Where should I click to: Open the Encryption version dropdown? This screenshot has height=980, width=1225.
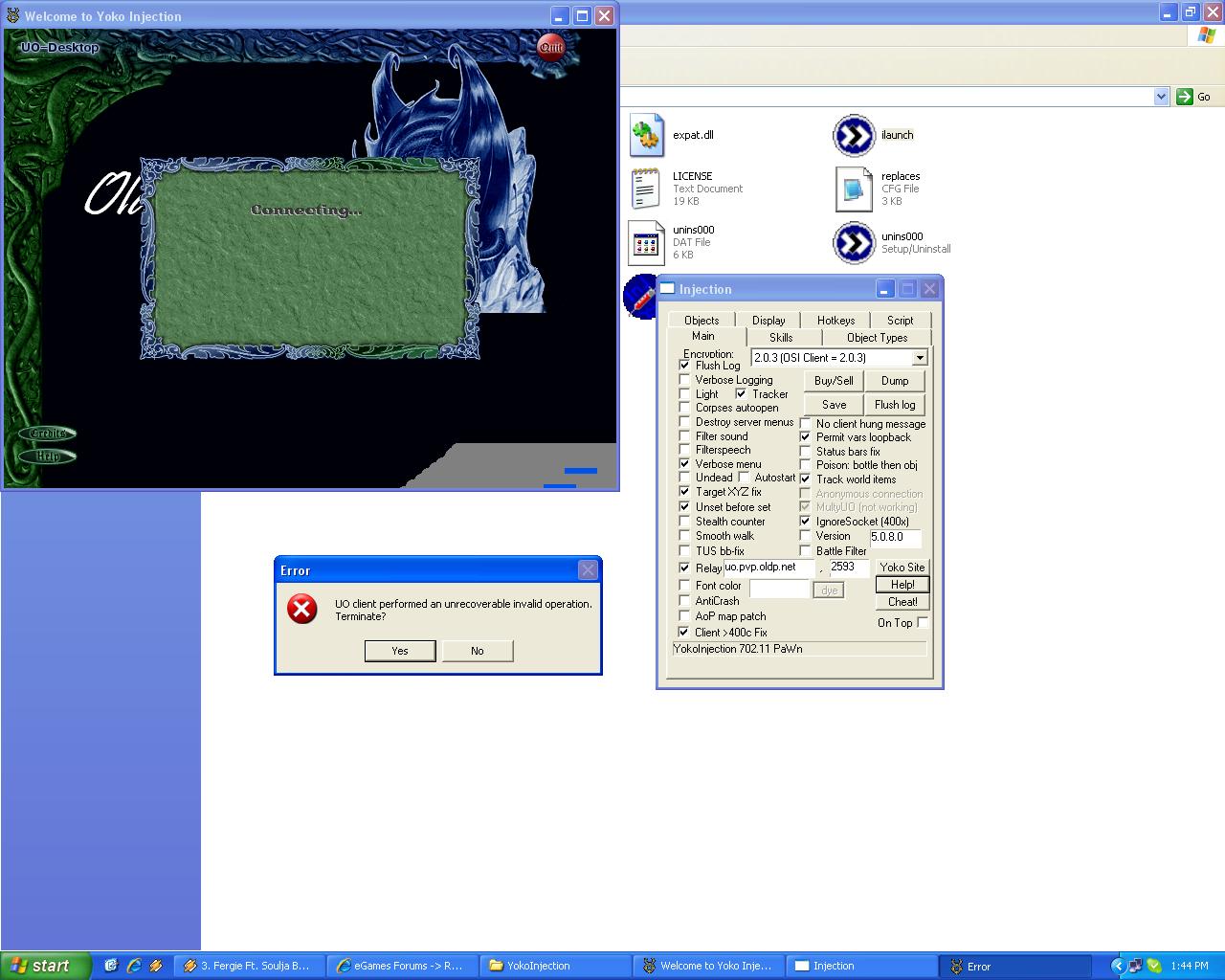pos(919,358)
